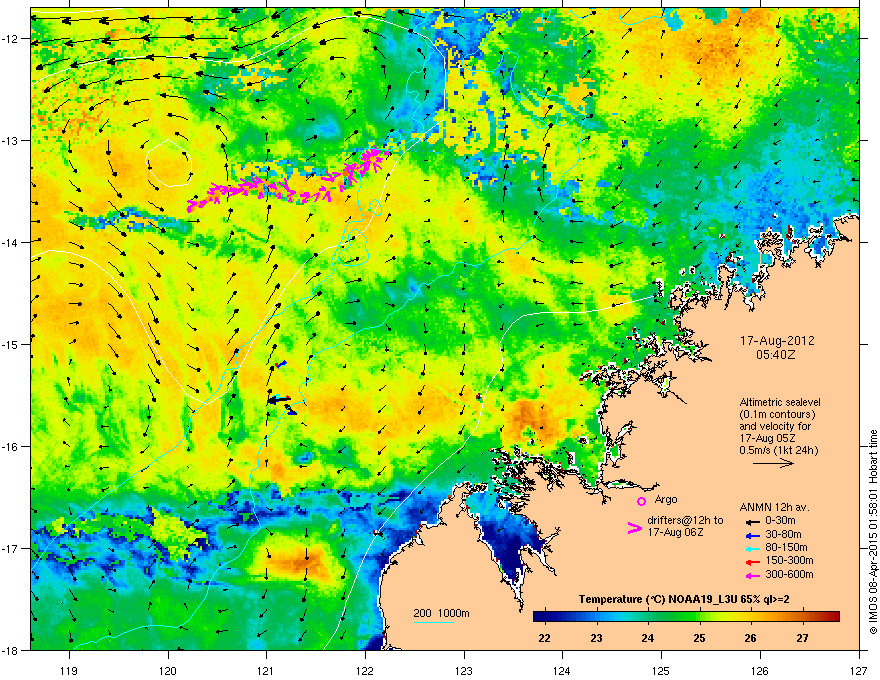This screenshot has width=880, height=680.
Task: Click the magenta Argo circle marker in legend
Action: coord(641,501)
